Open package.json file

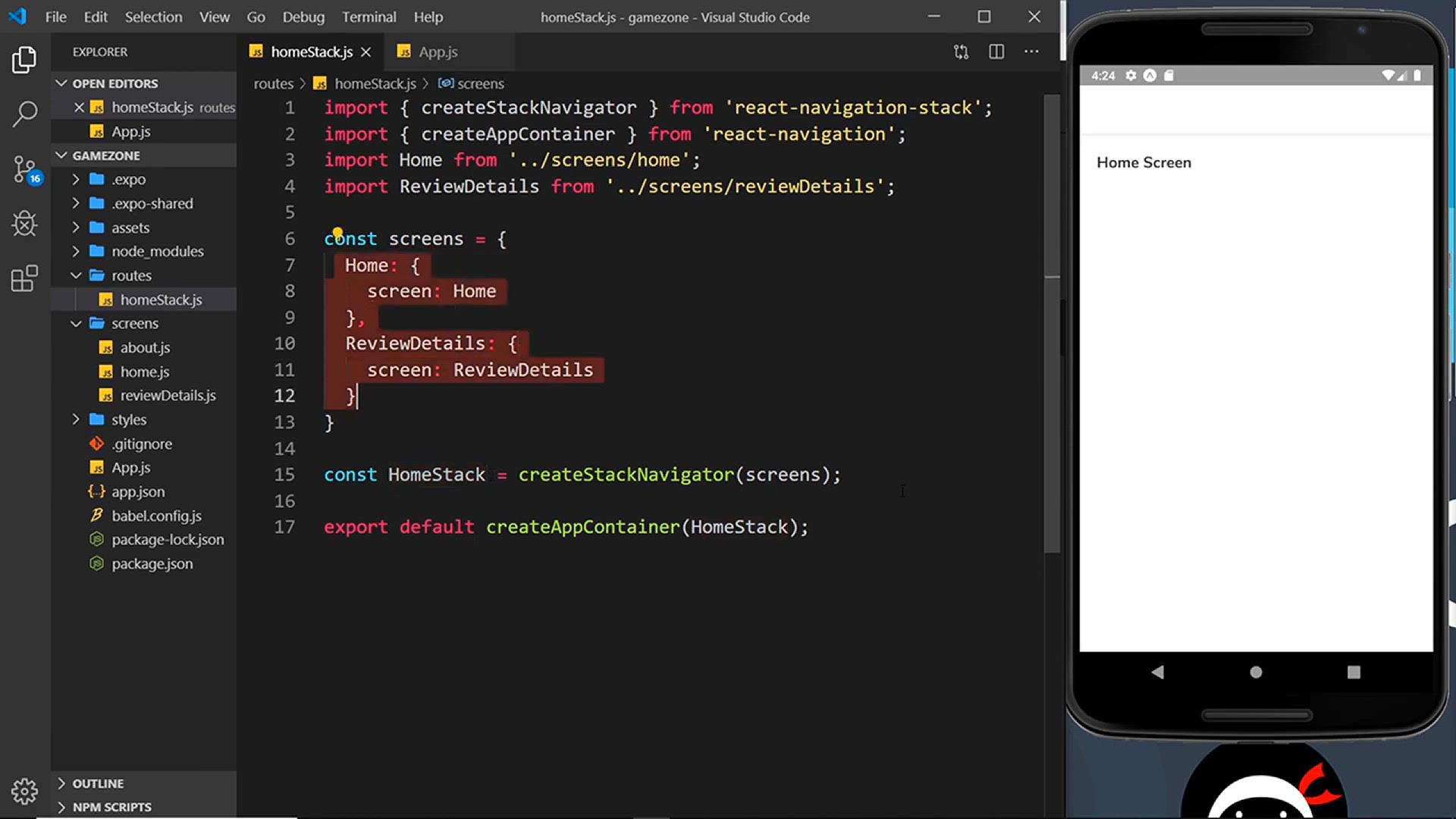(144, 563)
